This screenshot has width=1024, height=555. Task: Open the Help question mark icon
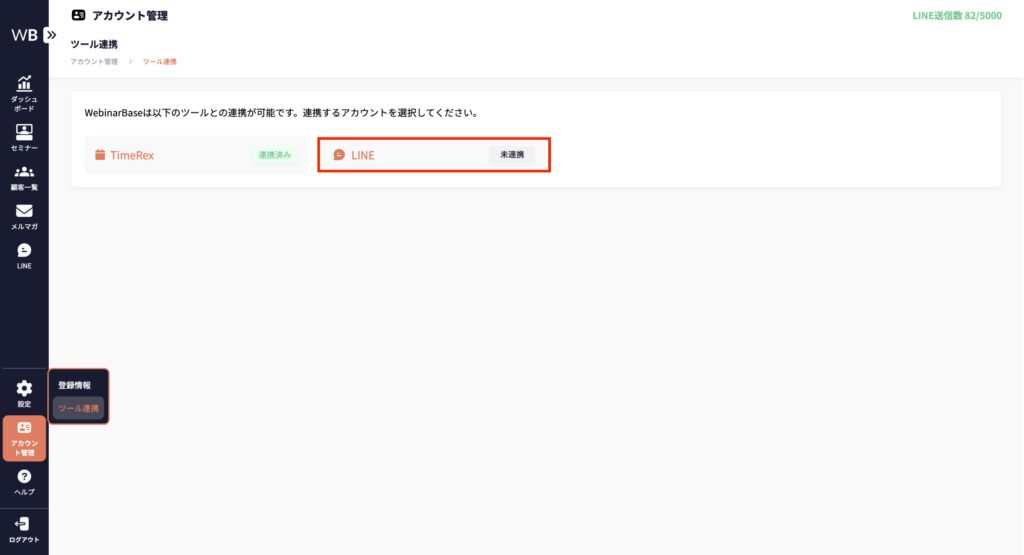[x=24, y=477]
